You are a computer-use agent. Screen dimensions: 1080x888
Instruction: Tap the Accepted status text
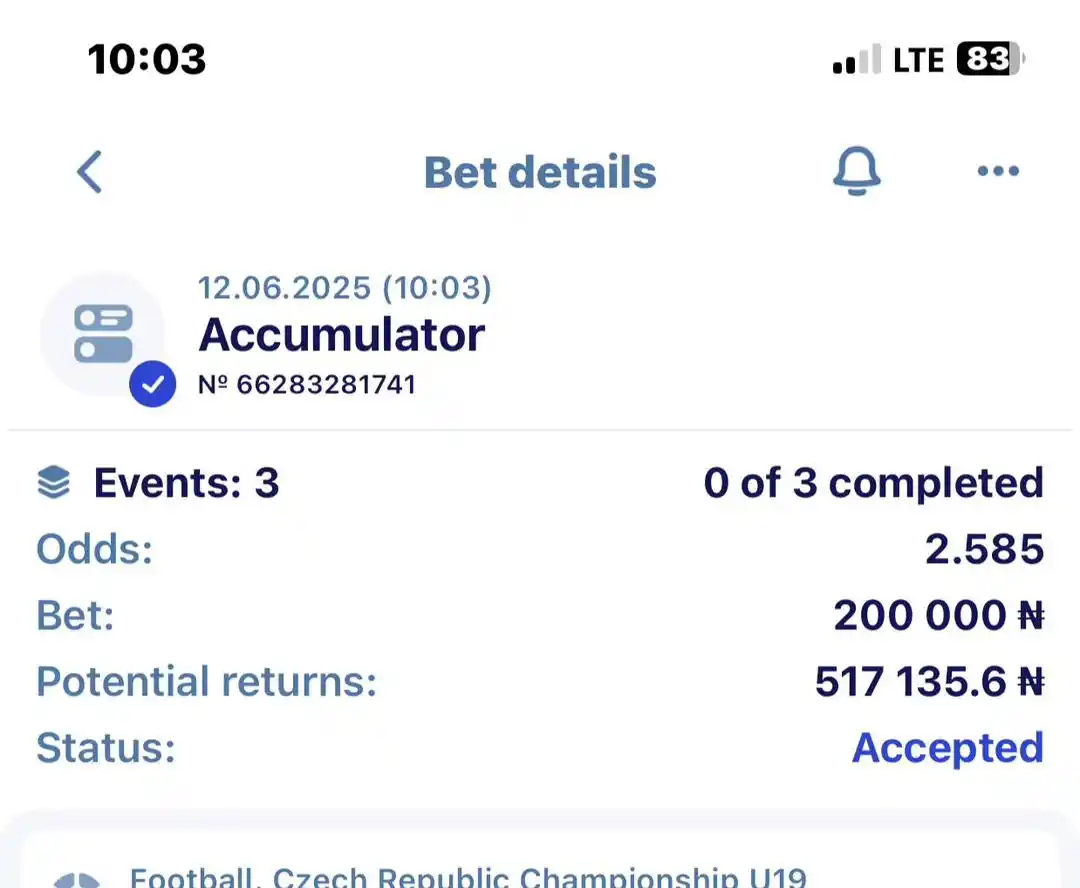pyautogui.click(x=948, y=748)
